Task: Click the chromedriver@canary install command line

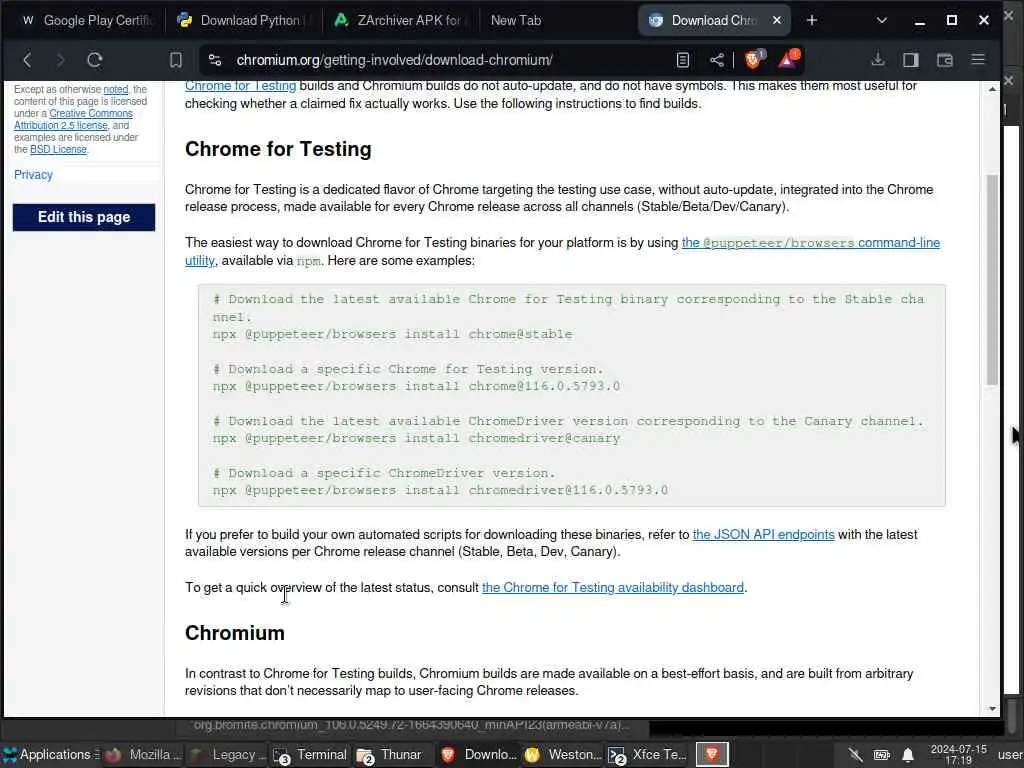Action: pyautogui.click(x=416, y=439)
